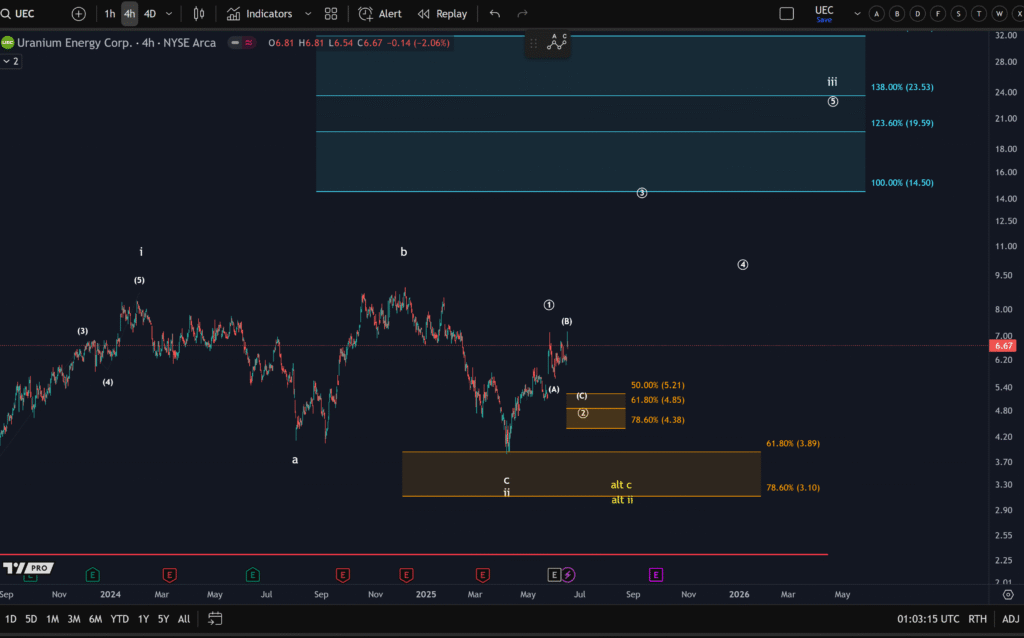Set the date range to All

pos(184,619)
